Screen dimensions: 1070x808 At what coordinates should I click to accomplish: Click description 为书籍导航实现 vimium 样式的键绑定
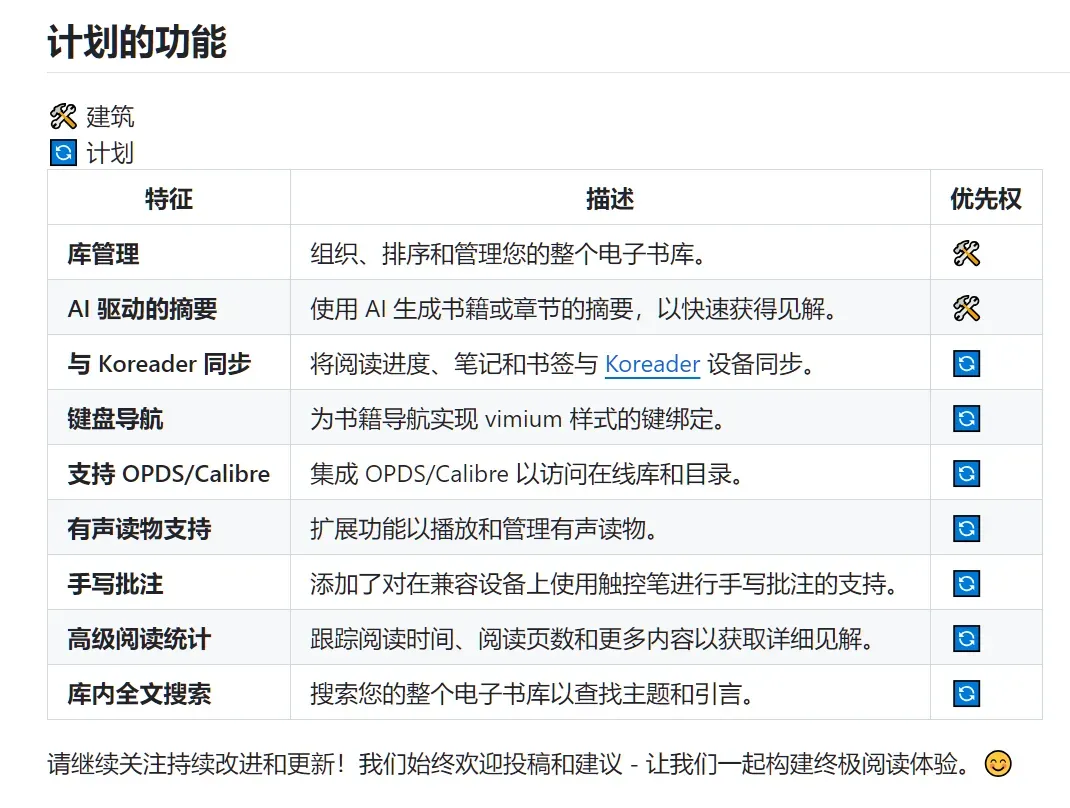click(517, 419)
